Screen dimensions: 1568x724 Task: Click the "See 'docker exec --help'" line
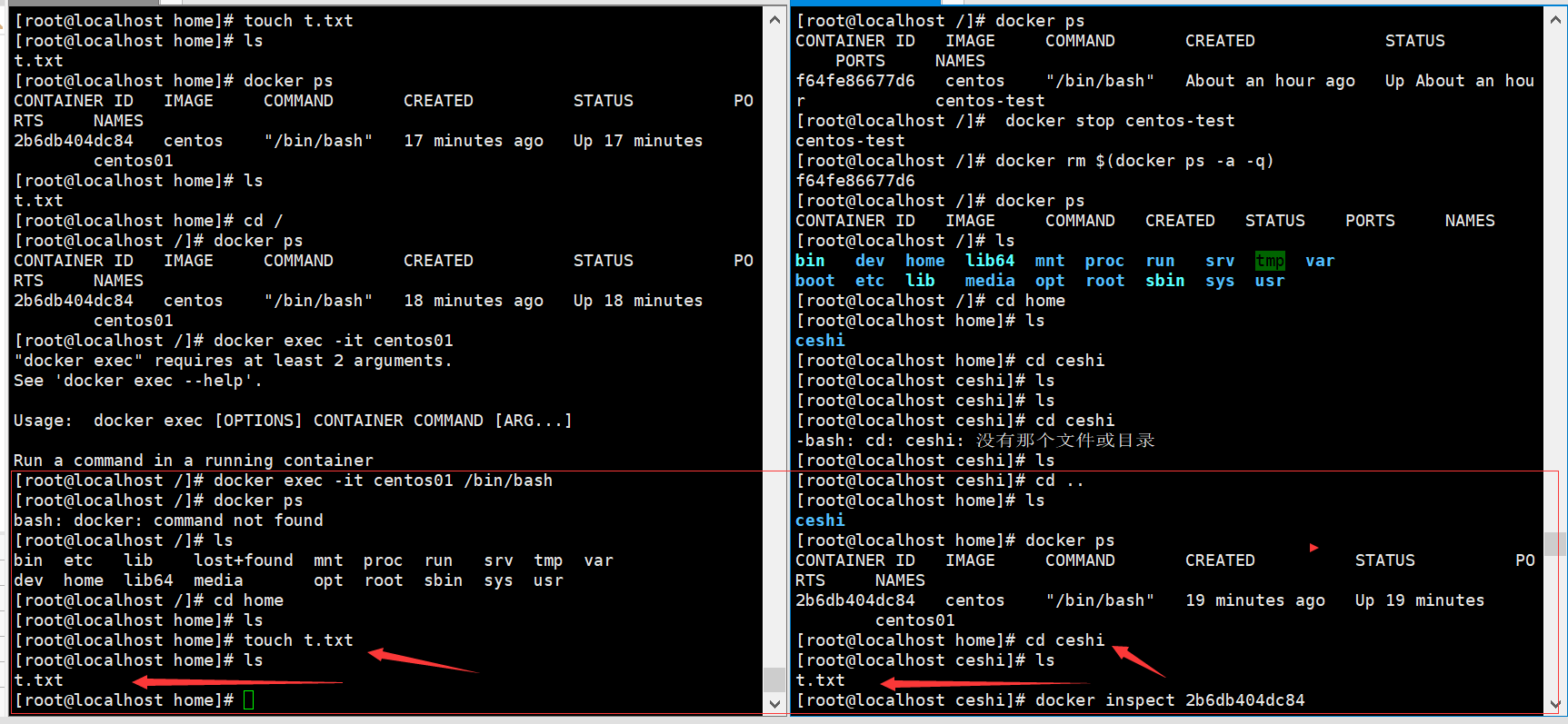pos(138,381)
